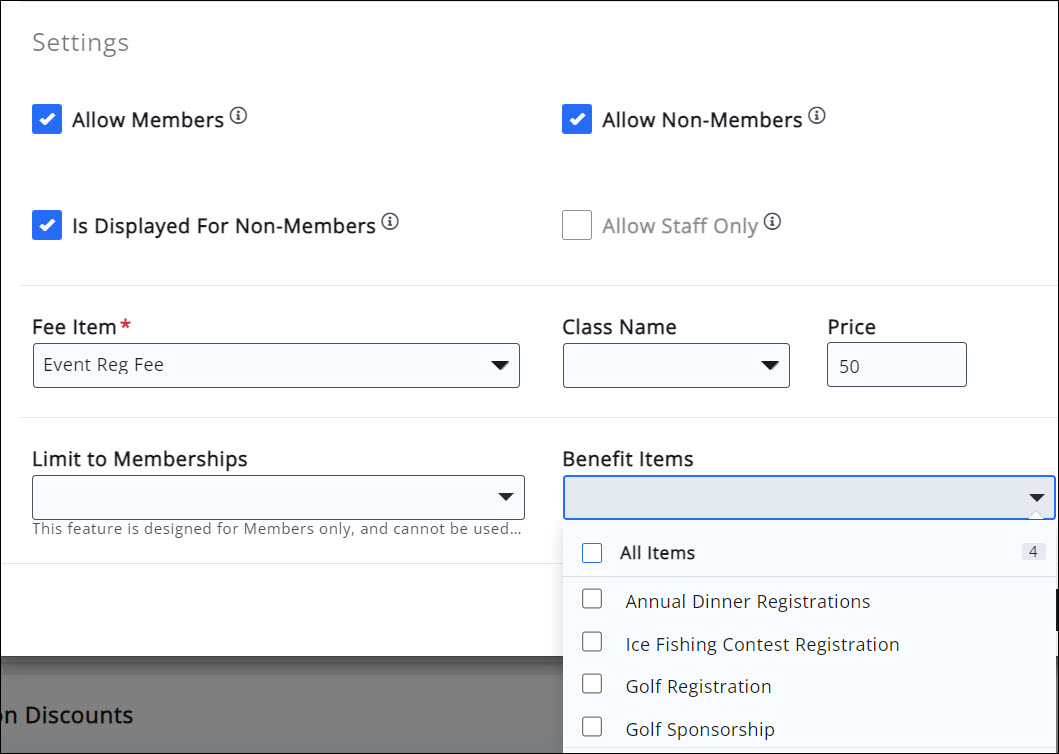Click the Price input field
The height and width of the screenshot is (754, 1059).
pos(896,366)
